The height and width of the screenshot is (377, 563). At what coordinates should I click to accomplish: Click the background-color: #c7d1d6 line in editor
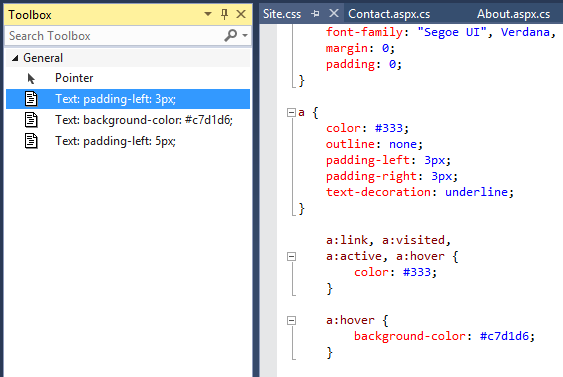444,336
